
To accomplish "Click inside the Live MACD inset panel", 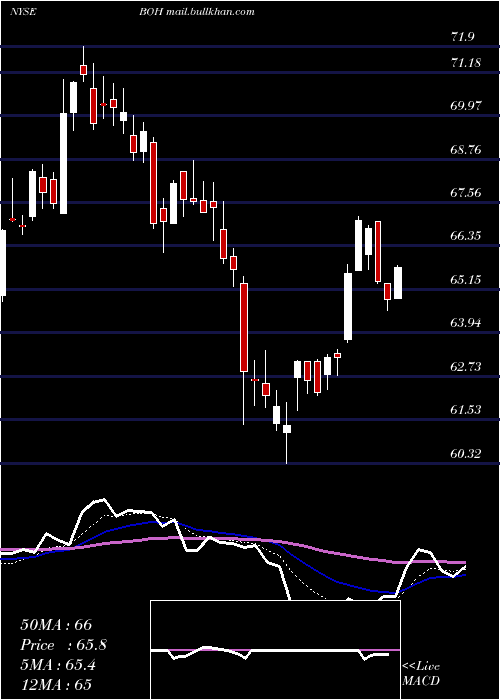I will (275, 650).
